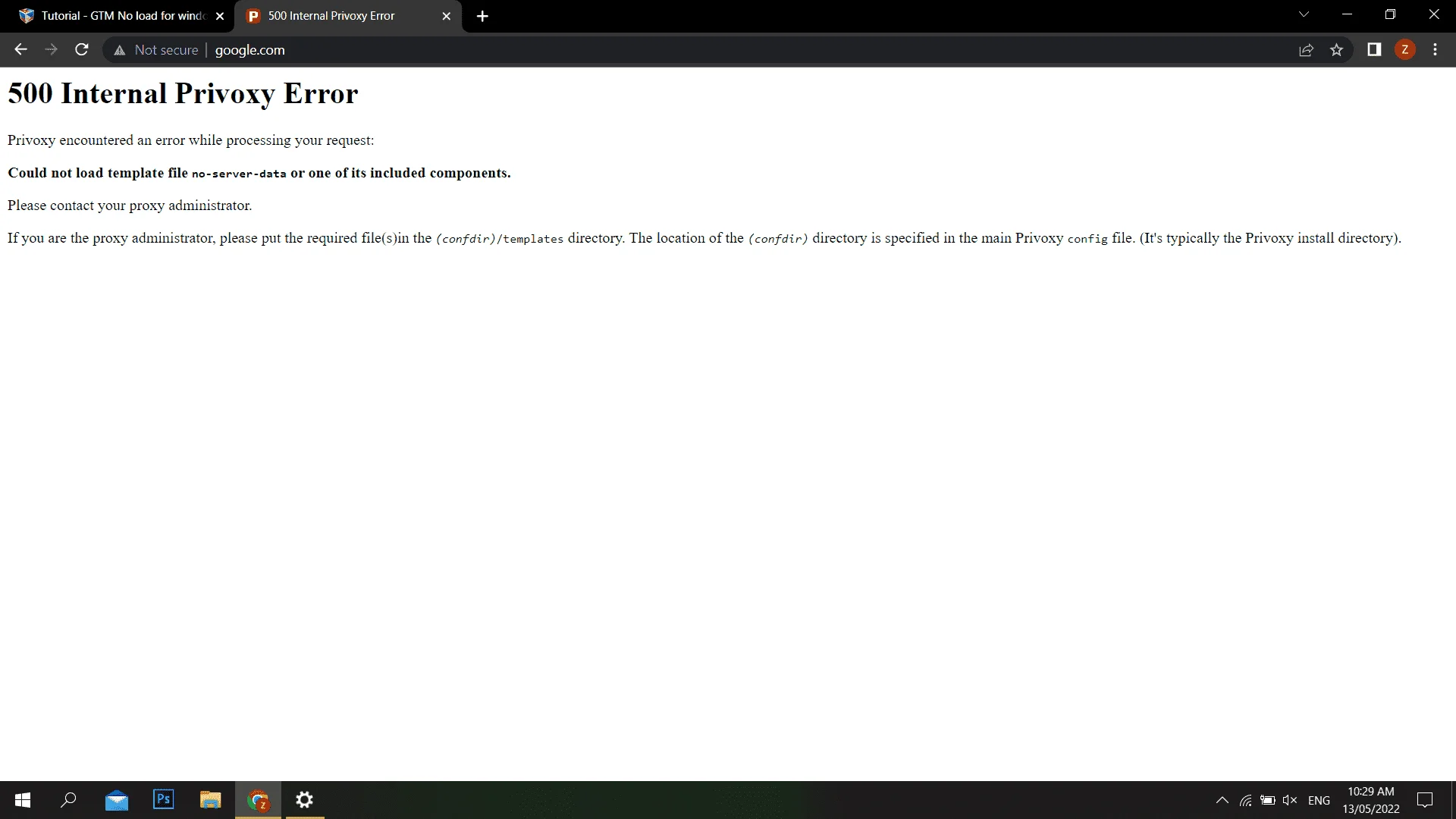
Task: Open the Chrome three-dot menu
Action: pos(1435,50)
